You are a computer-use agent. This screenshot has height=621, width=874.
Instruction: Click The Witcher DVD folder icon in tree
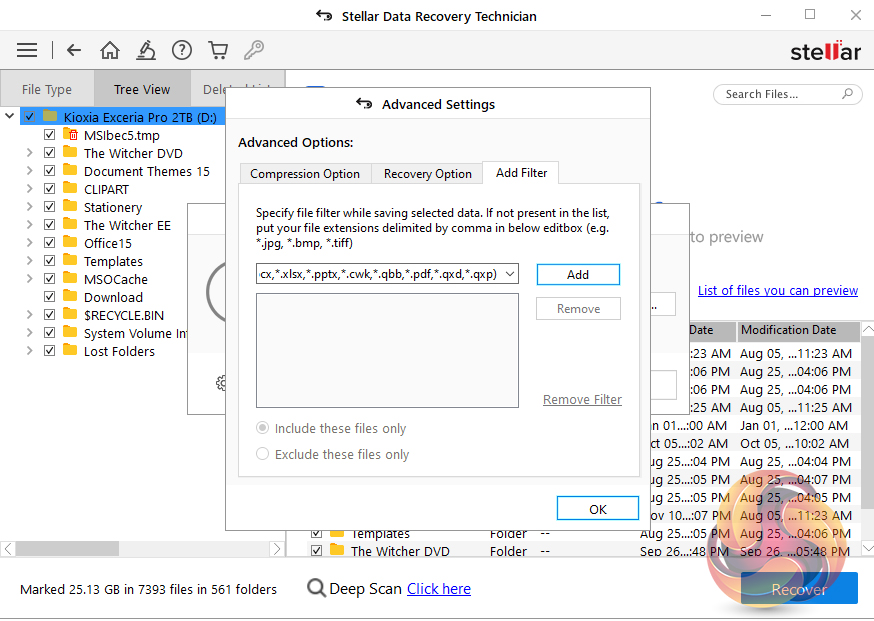70,152
